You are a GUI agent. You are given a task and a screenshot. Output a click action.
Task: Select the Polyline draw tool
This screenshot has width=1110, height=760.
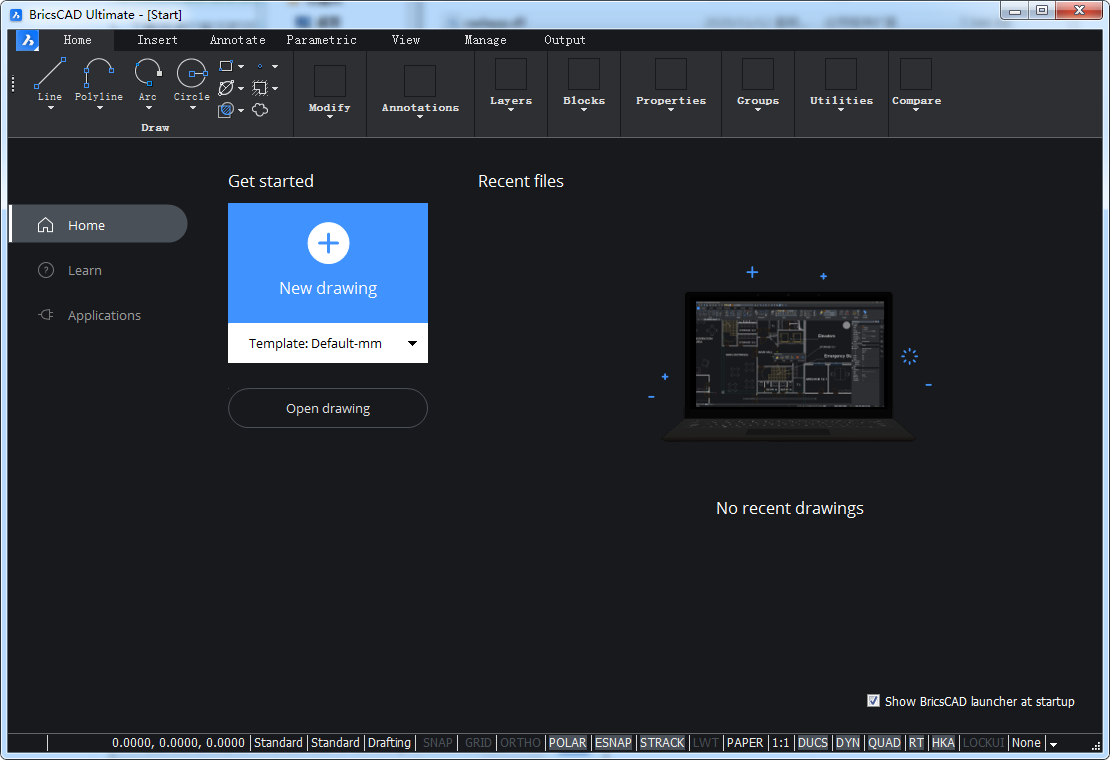point(99,76)
